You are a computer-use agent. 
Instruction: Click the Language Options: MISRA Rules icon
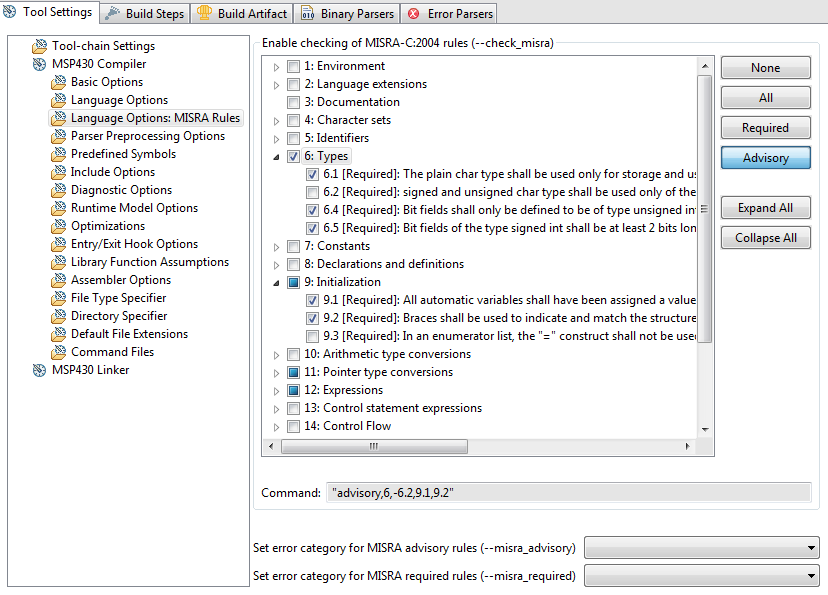pyautogui.click(x=59, y=118)
